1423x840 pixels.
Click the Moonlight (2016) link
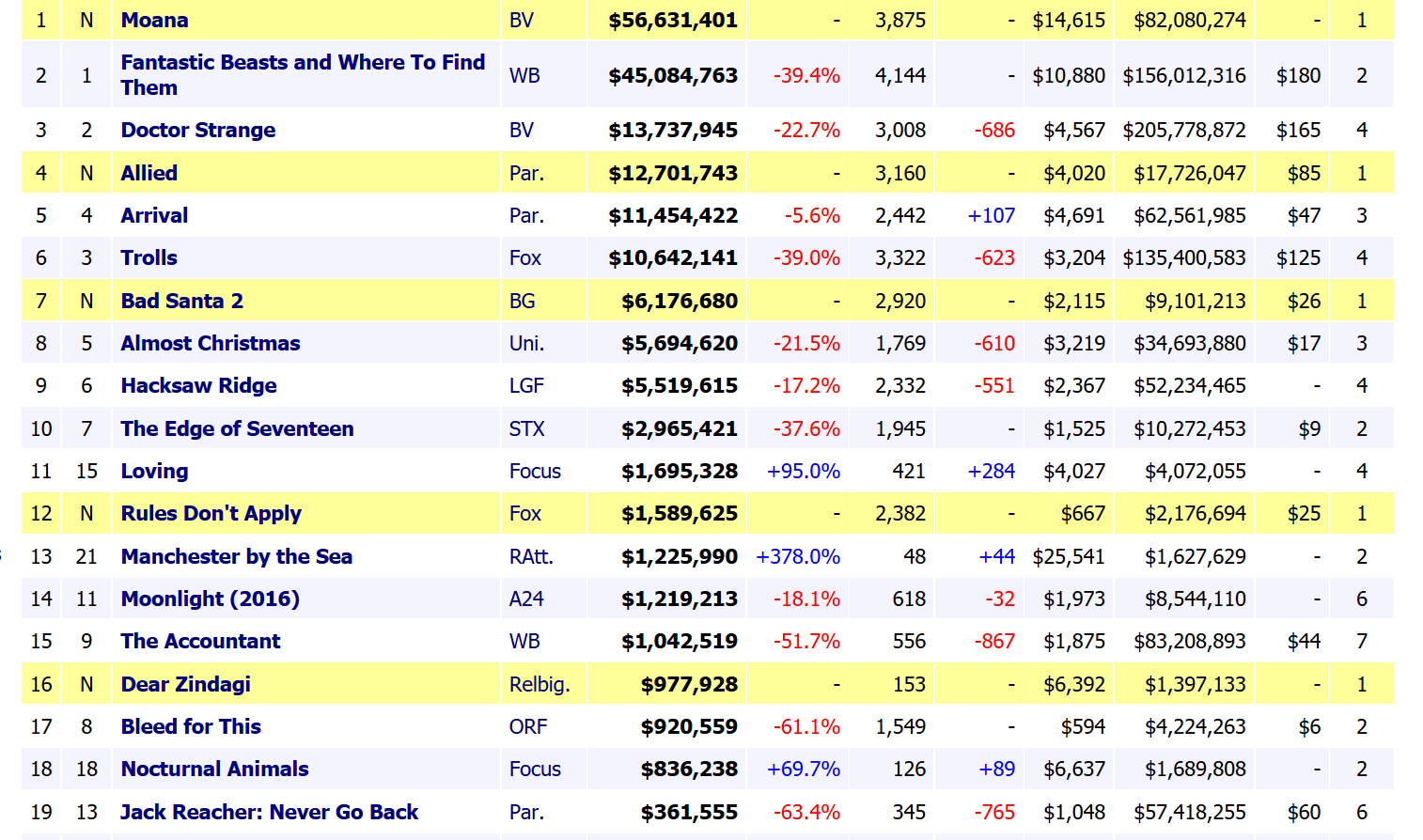click(210, 599)
